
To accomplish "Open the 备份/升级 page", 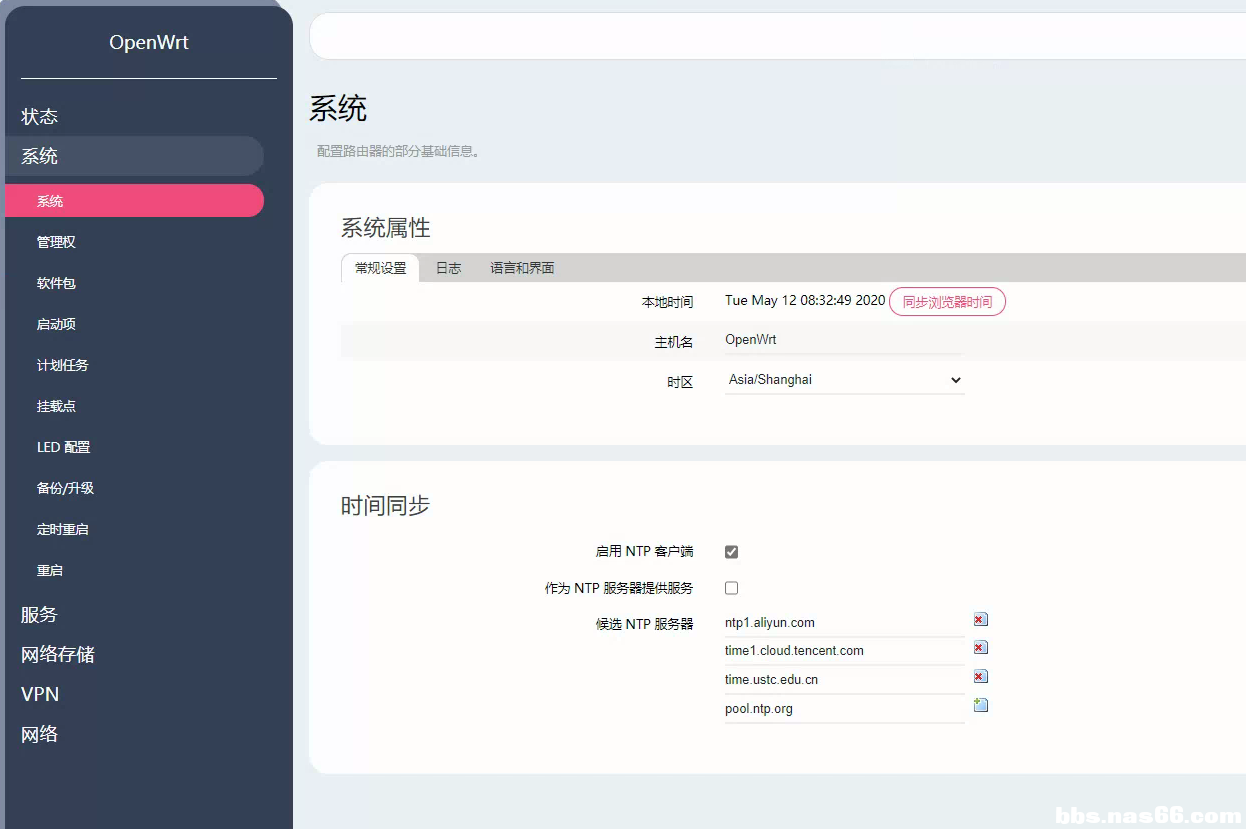I will (65, 488).
